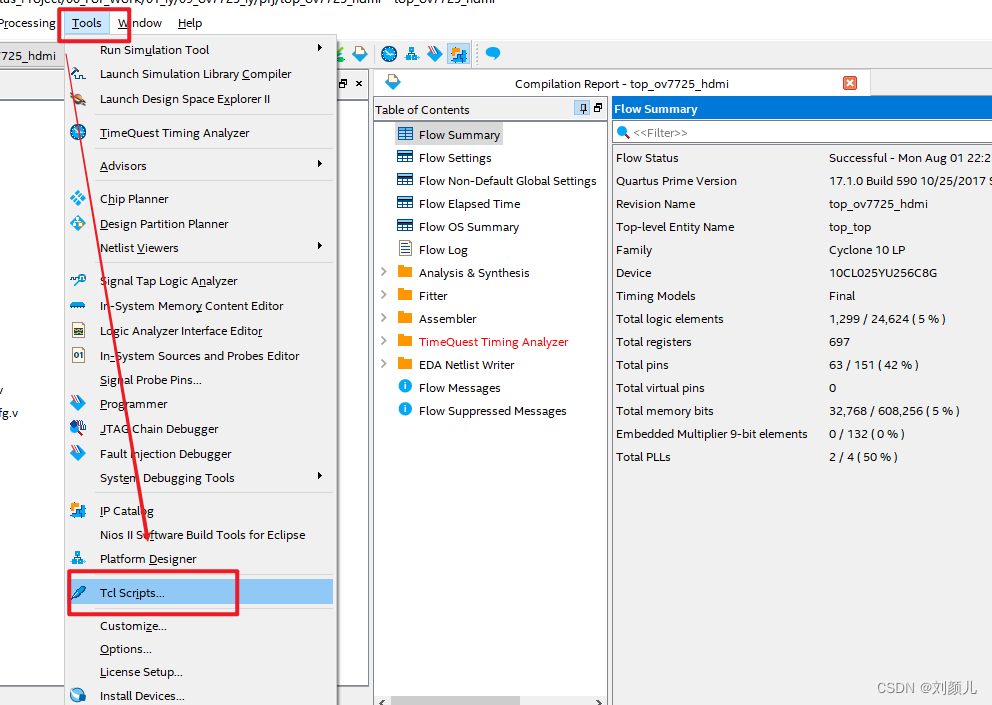Open Platform Designer from the toolbar
Screen dimensions: 992x705
412,54
